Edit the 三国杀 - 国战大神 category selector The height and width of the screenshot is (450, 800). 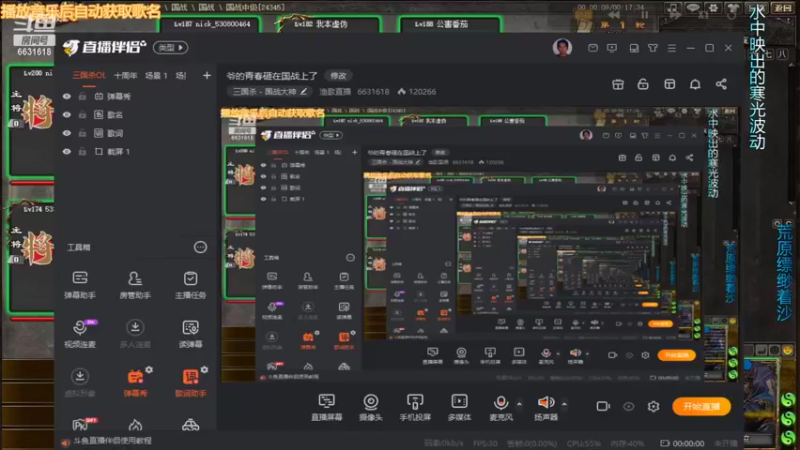pos(269,92)
